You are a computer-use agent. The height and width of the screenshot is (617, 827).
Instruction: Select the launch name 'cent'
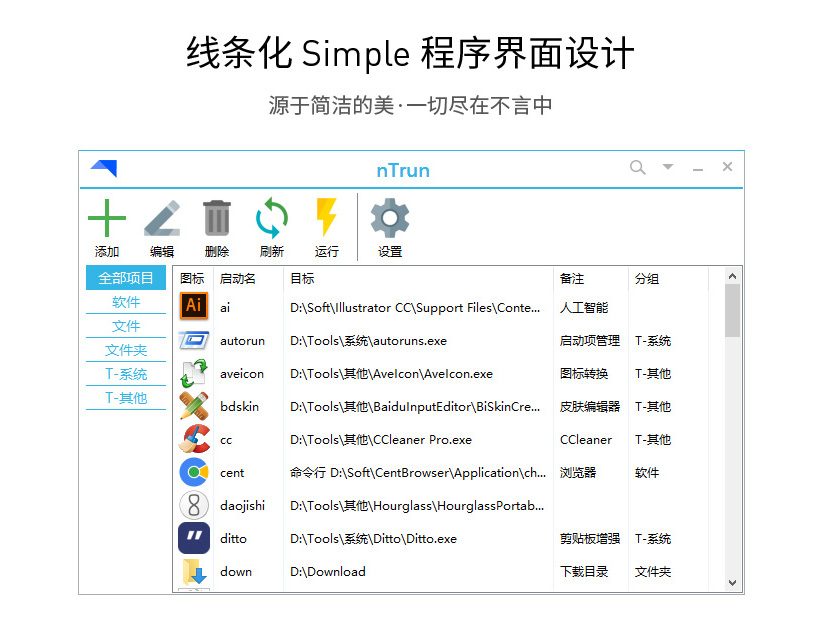tap(232, 473)
